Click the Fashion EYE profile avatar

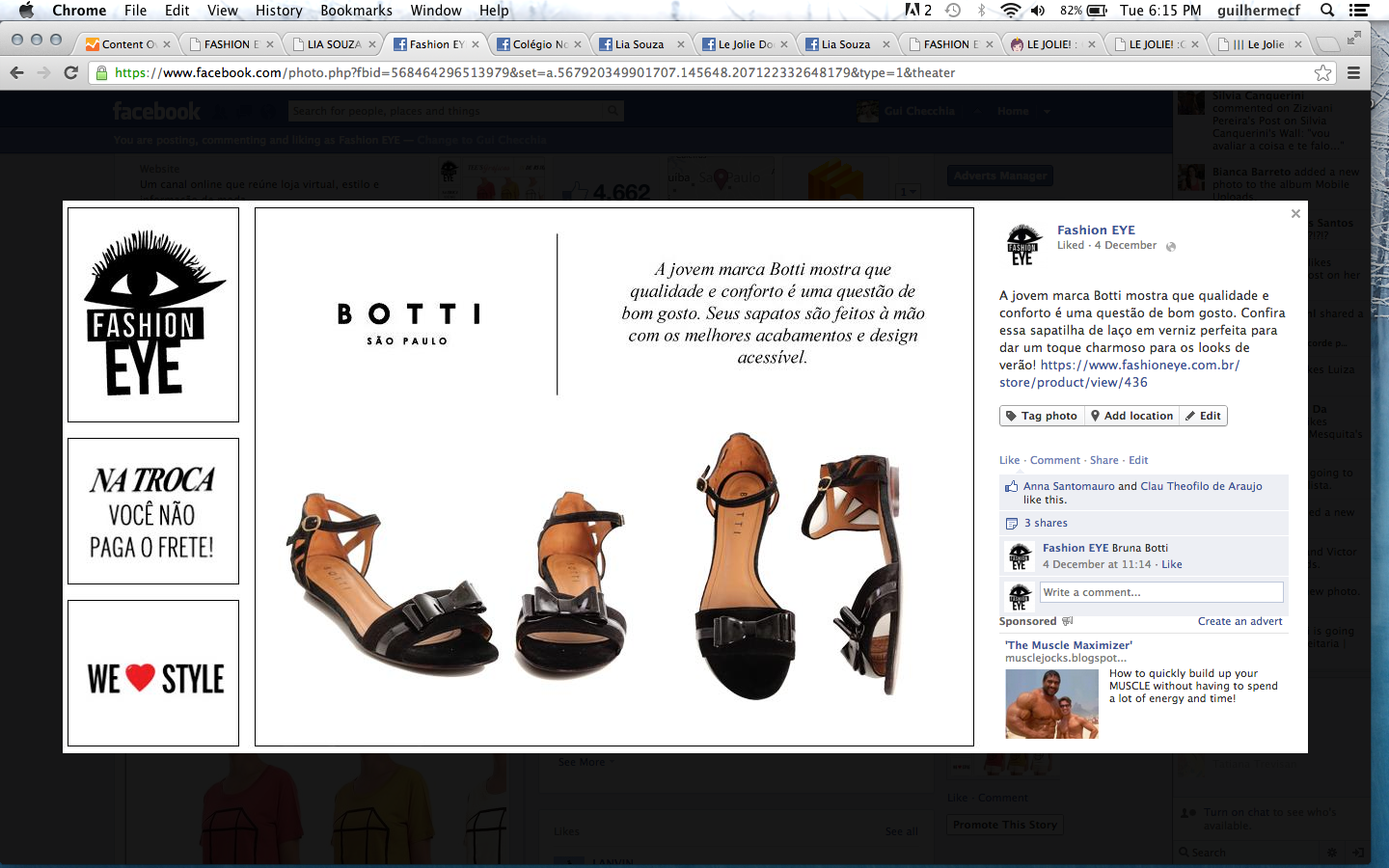1023,245
